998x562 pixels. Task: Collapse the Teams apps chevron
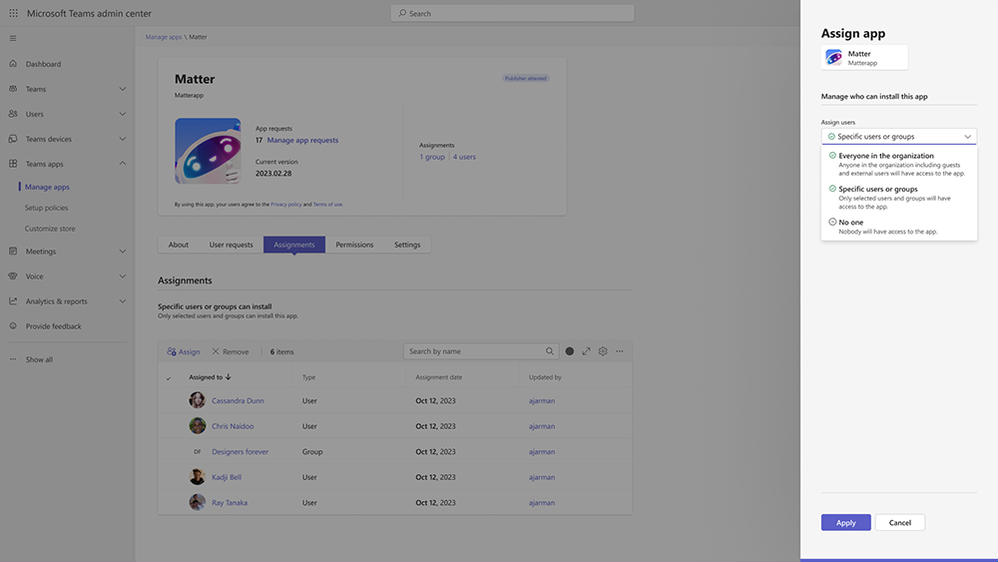point(122,164)
